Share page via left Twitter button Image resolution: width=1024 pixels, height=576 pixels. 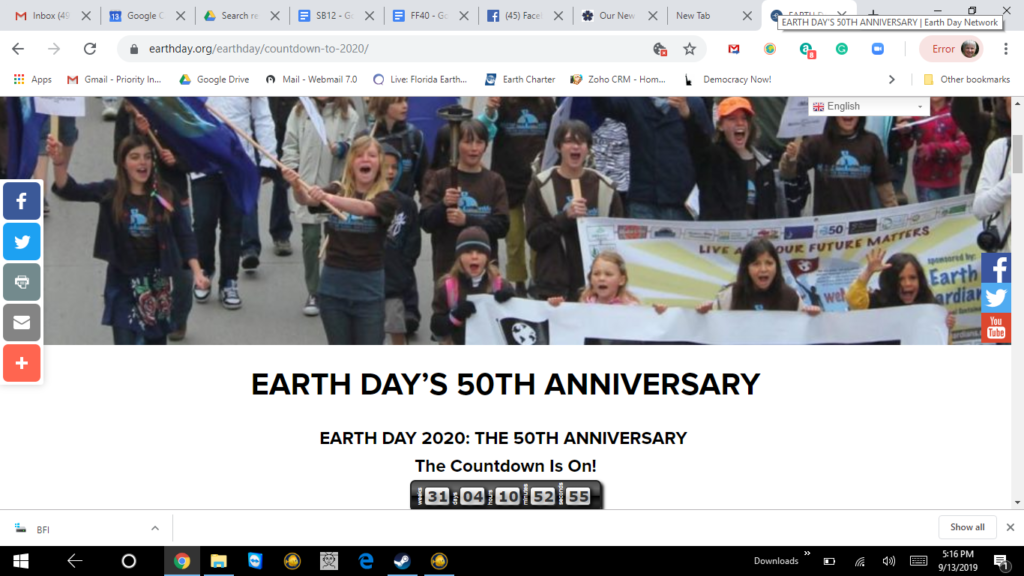(x=22, y=242)
